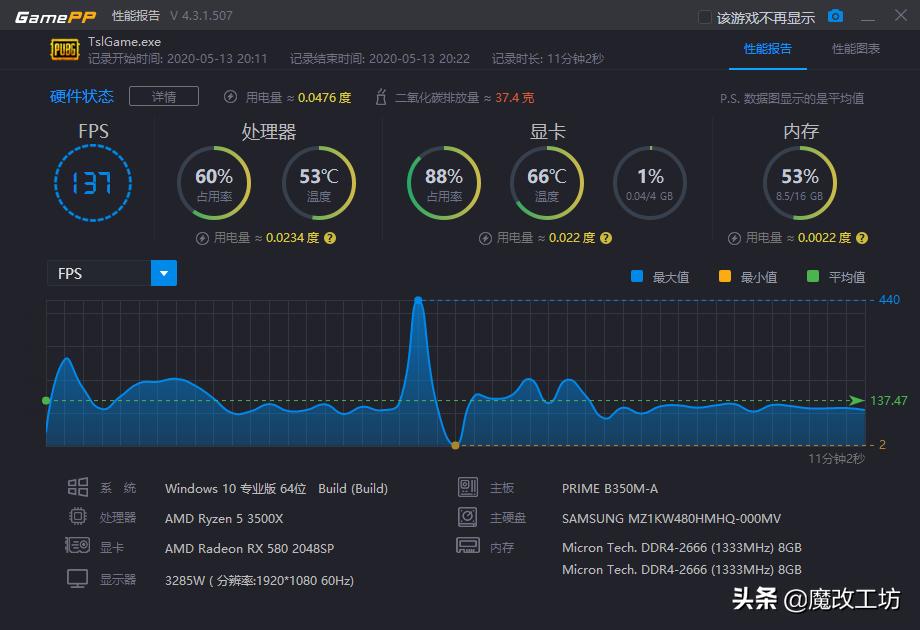This screenshot has width=920, height=630.
Task: Click the total power usage lightning icon
Action: click(230, 97)
